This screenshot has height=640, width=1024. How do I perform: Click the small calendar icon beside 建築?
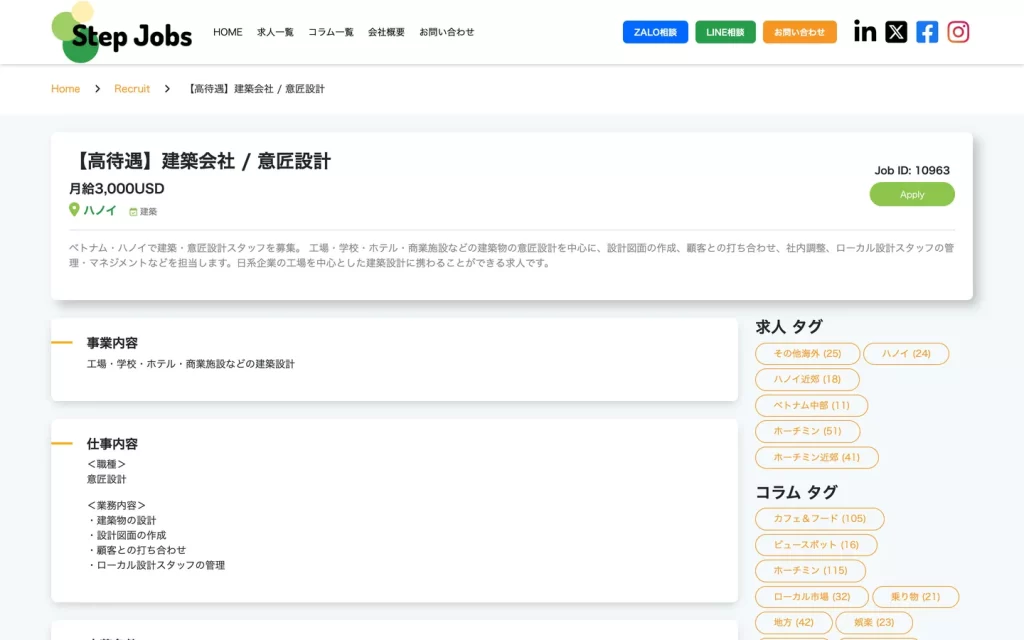point(133,212)
